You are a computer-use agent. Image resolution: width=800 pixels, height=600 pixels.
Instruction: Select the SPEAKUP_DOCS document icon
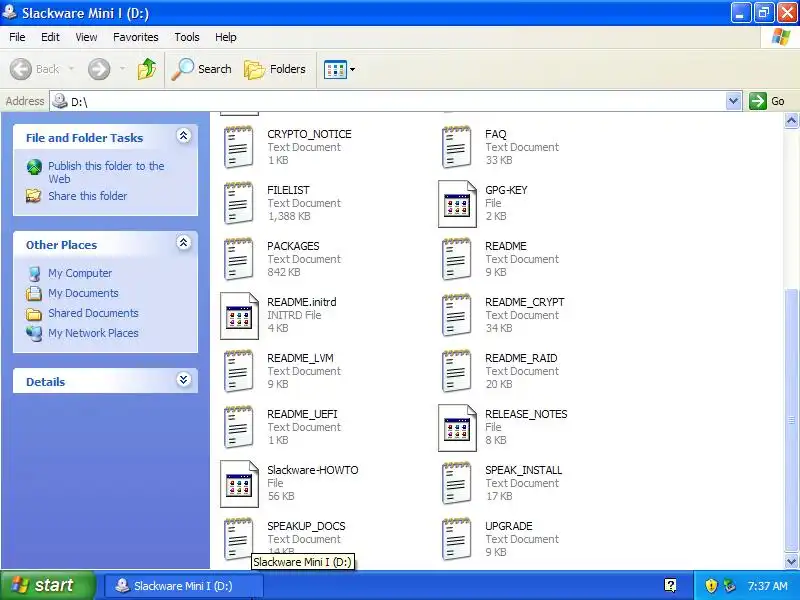point(239,539)
